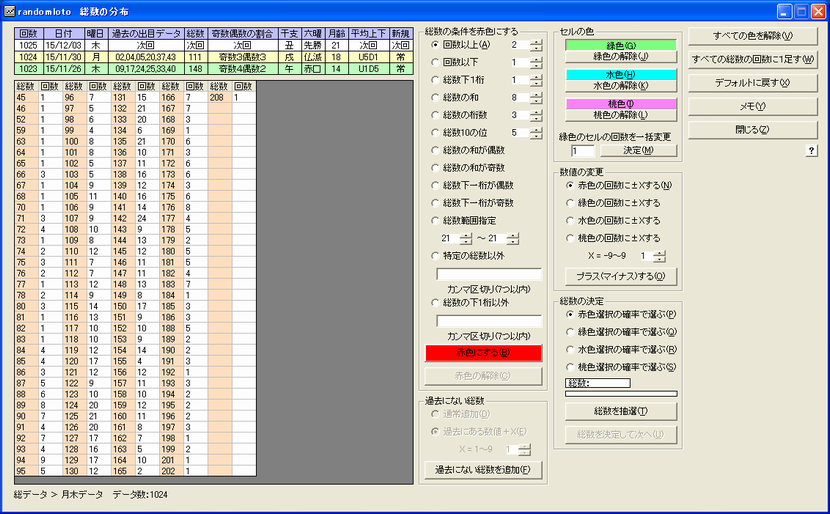Screen dimensions: 830x514
Task: Click 緑色の解除(J) button
Action: click(621, 56)
